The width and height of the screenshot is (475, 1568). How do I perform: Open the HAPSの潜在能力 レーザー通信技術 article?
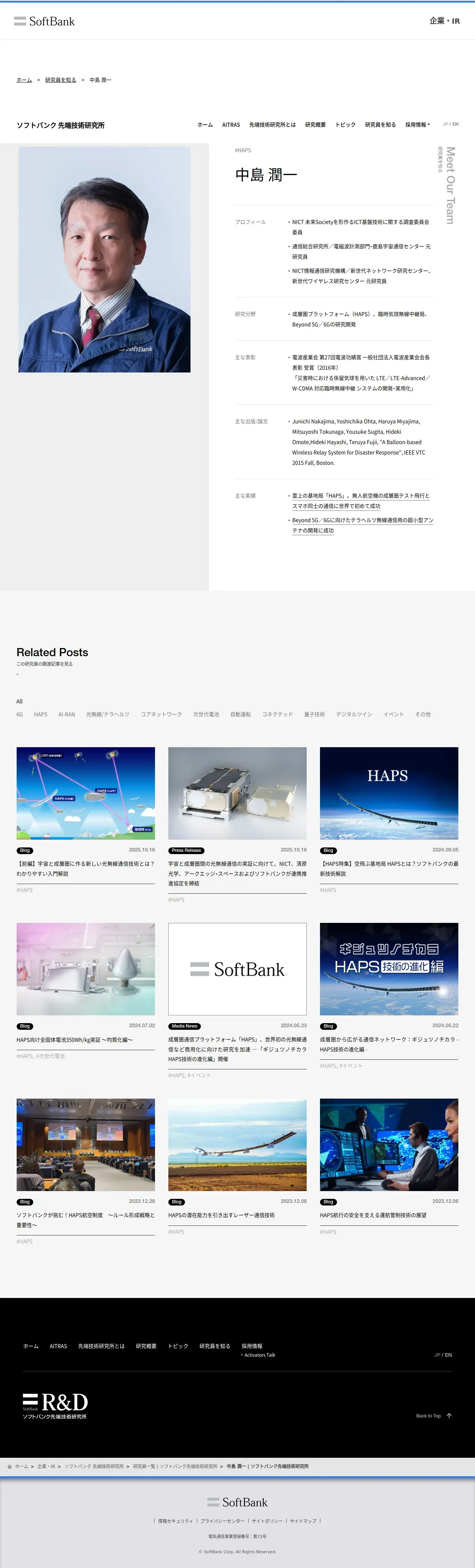tap(222, 1215)
